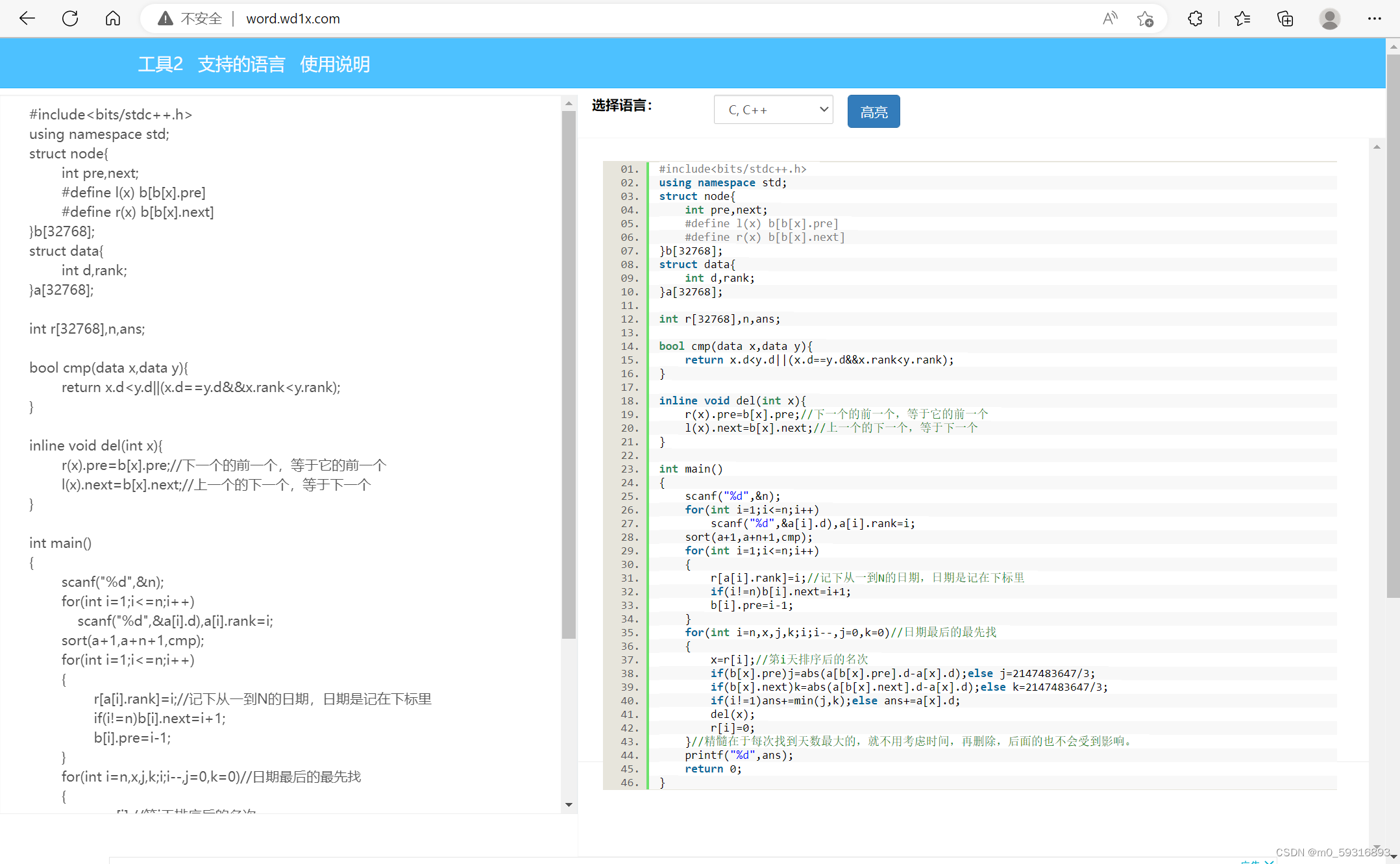Viewport: 1400px width, 864px height.
Task: Reload the page with refresh icon
Action: click(x=70, y=18)
